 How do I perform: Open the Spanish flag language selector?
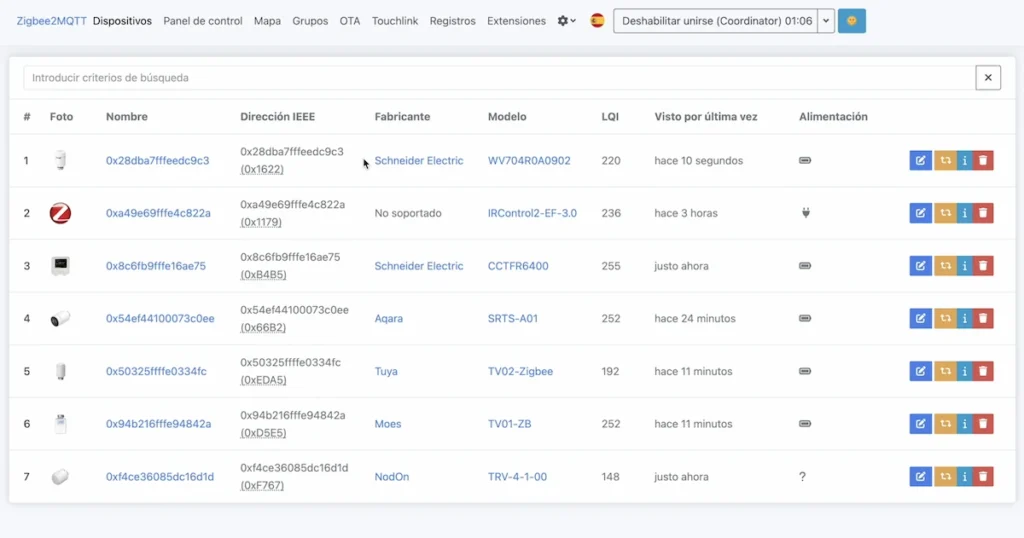point(597,21)
